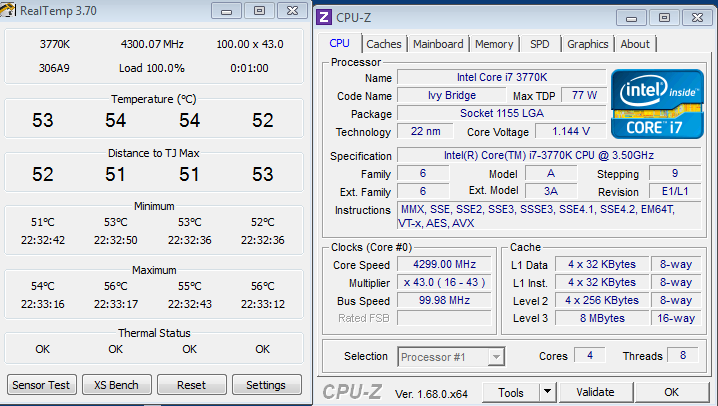
Task: Click the Specification field i7-3770K CPU @ 3.50GHz
Action: [549, 155]
